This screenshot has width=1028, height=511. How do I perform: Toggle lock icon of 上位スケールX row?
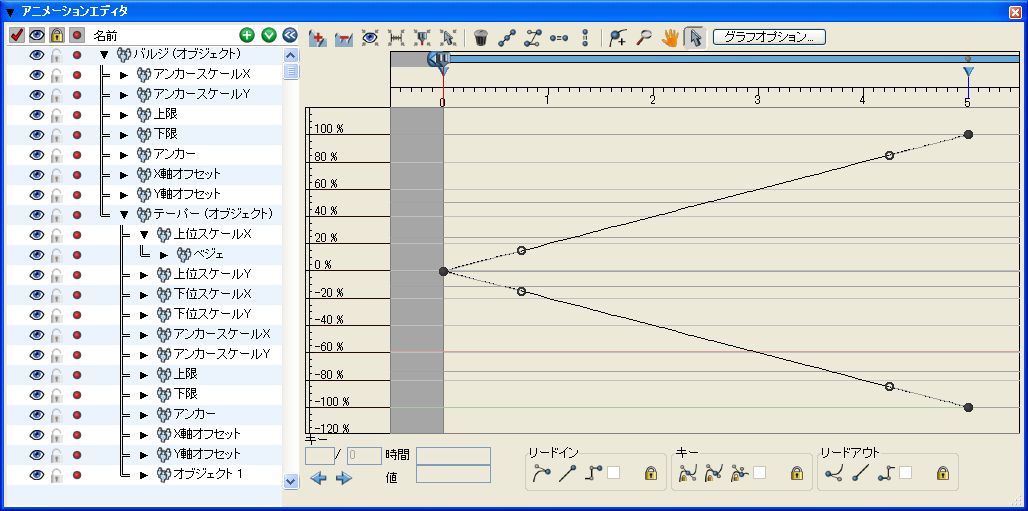click(x=57, y=235)
